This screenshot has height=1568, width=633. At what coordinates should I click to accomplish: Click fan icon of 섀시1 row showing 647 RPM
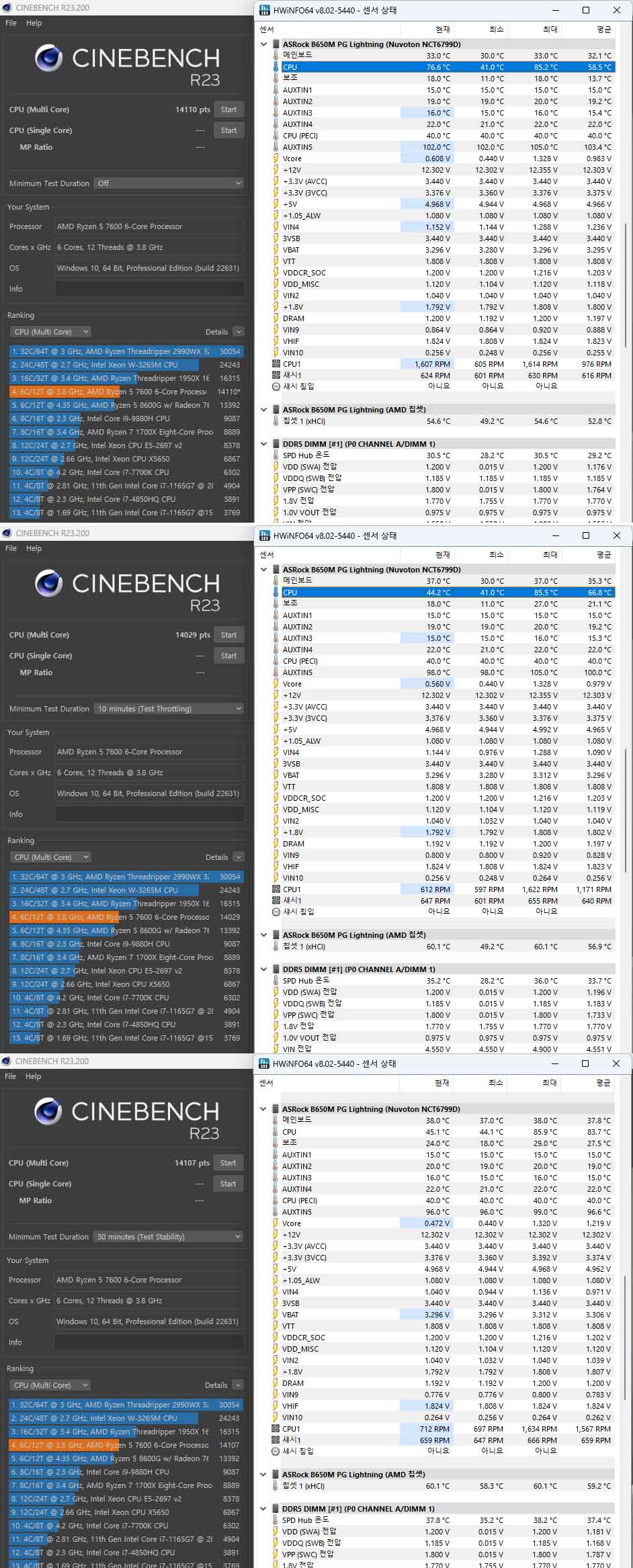click(276, 901)
